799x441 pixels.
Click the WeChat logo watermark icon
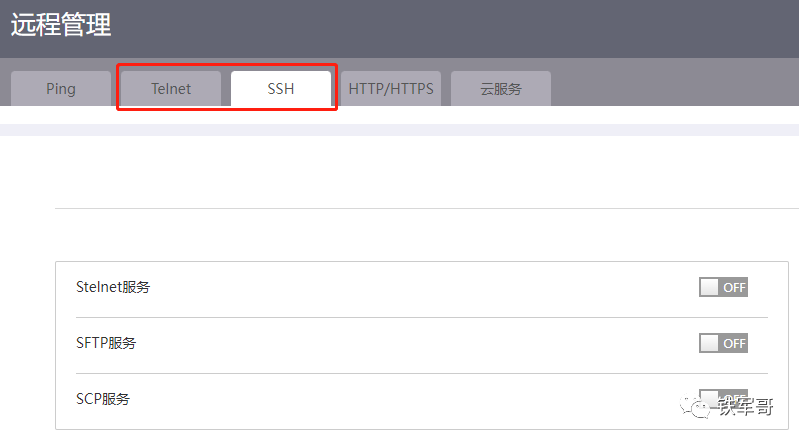[x=692, y=405]
